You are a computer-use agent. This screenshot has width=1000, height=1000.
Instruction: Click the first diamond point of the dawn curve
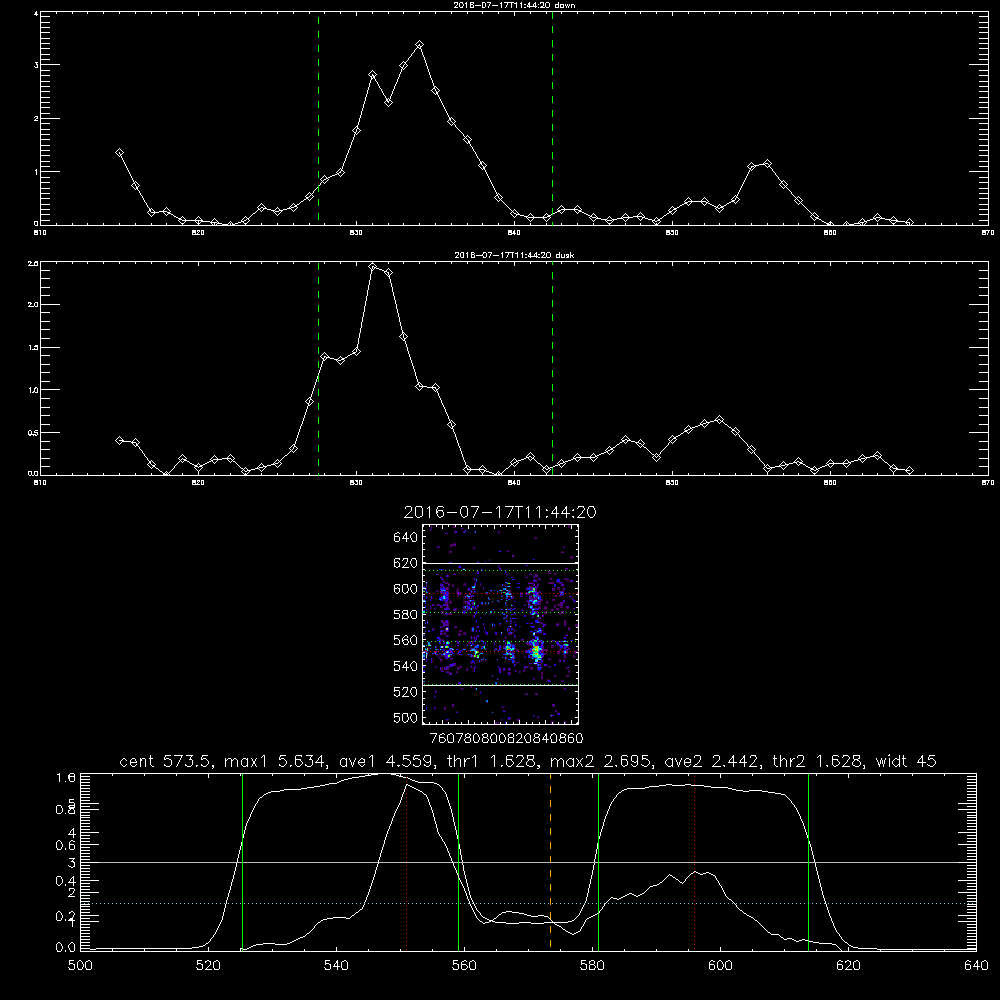click(x=119, y=152)
